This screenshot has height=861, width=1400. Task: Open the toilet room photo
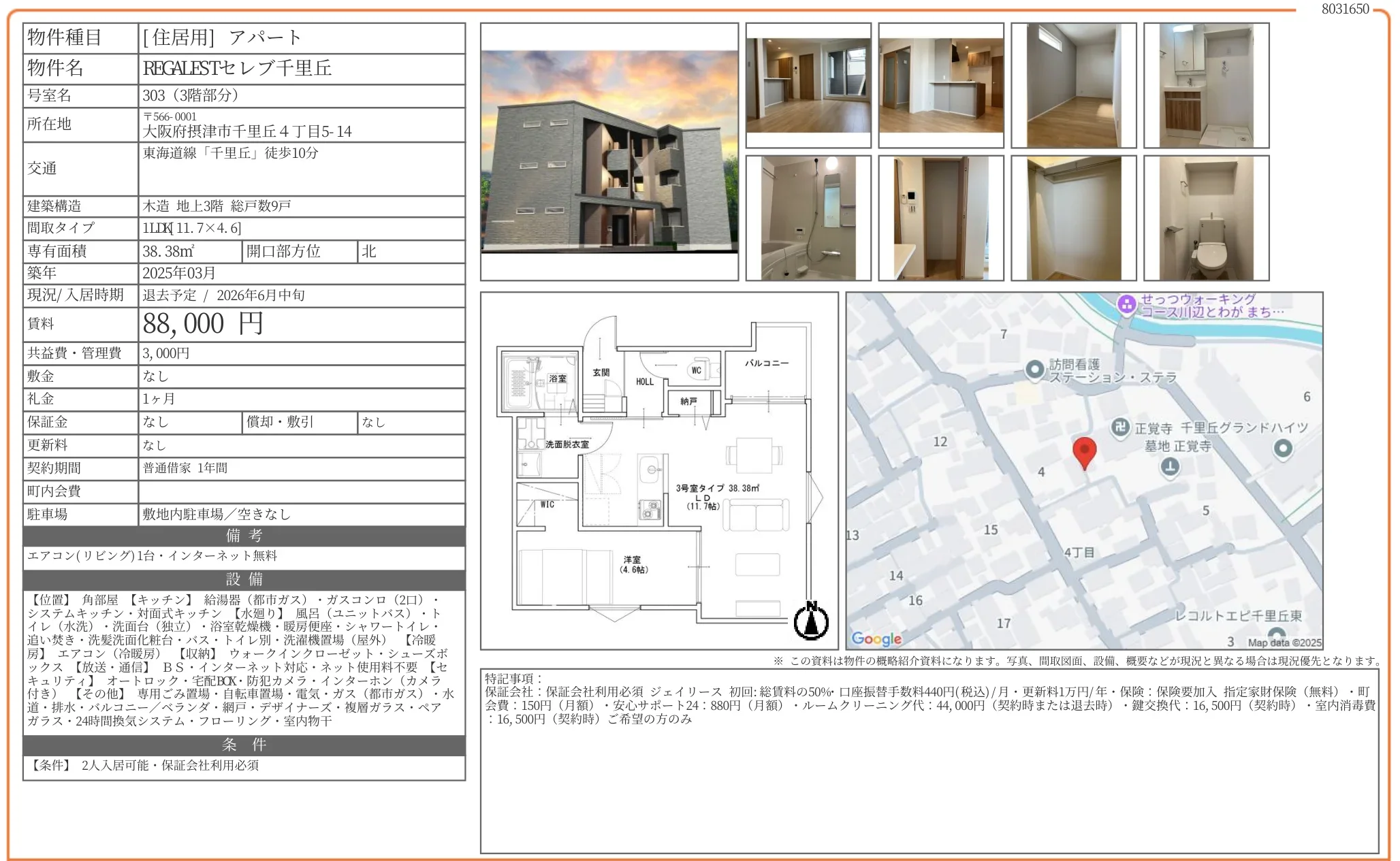pos(1206,218)
